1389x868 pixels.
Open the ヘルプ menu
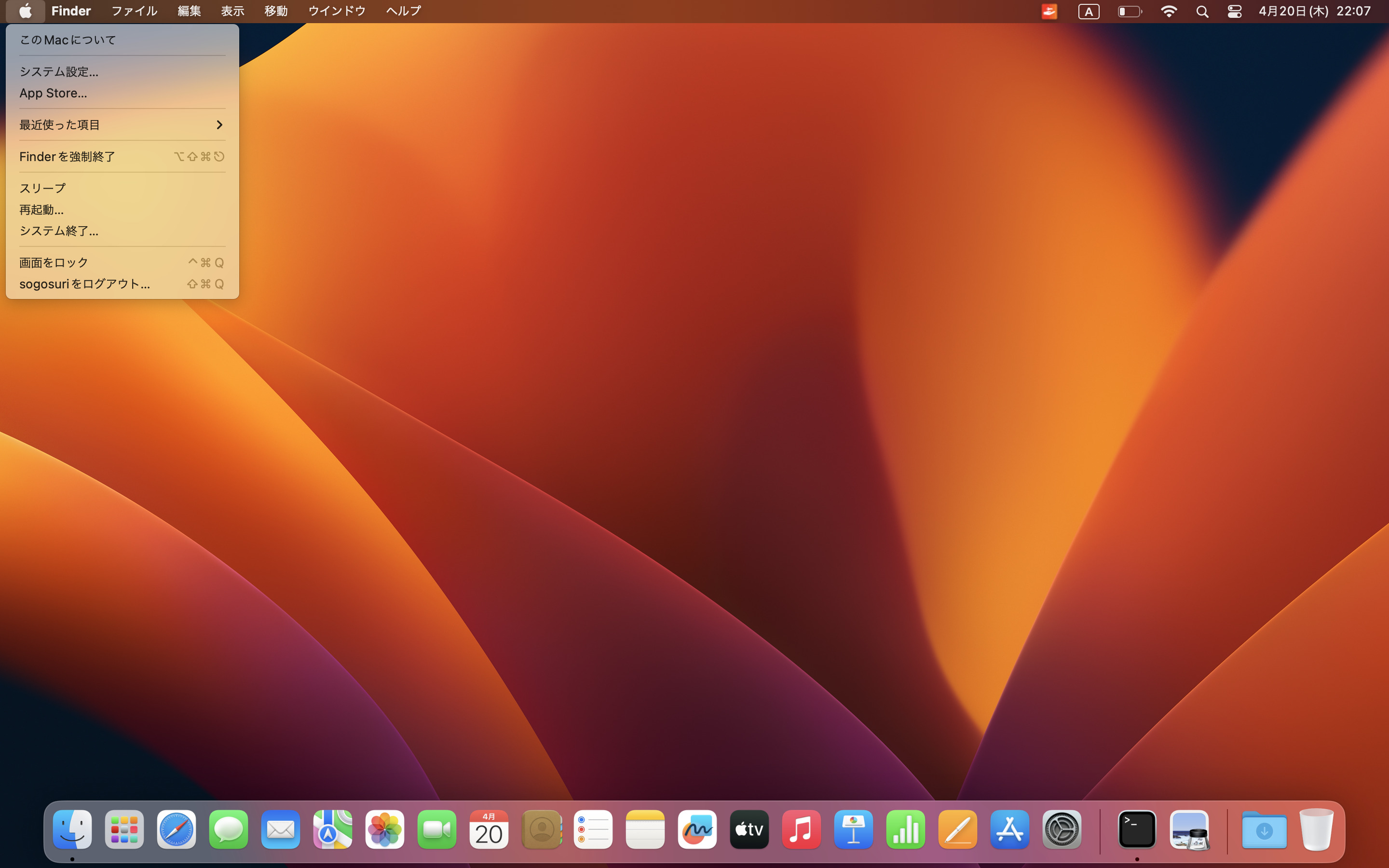[404, 11]
